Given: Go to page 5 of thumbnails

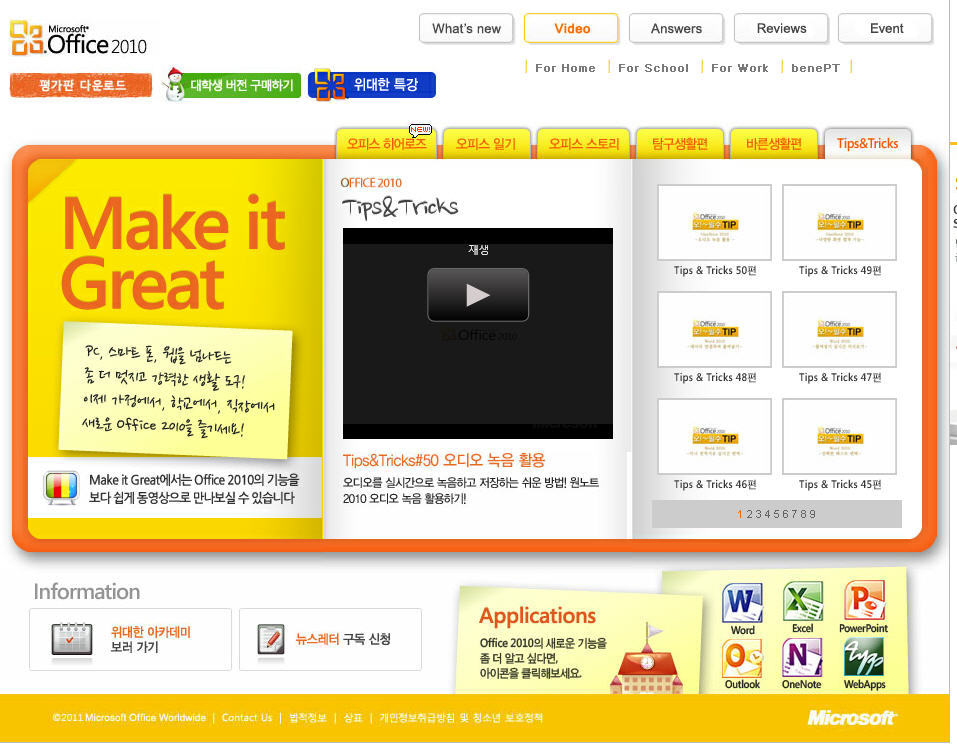Looking at the screenshot, I should [x=776, y=515].
